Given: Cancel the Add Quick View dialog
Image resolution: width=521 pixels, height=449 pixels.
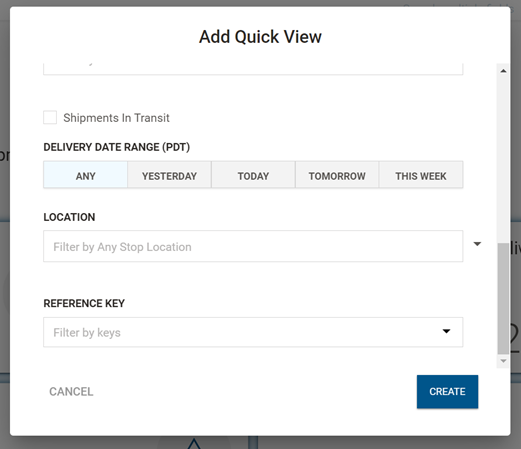Looking at the screenshot, I should pos(71,392).
